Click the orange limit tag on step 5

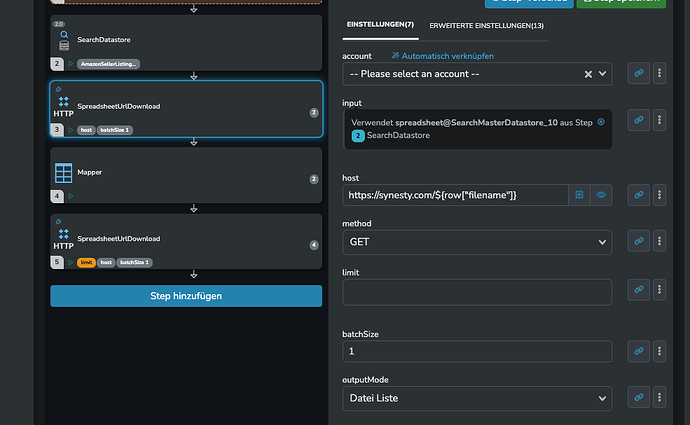click(86, 262)
